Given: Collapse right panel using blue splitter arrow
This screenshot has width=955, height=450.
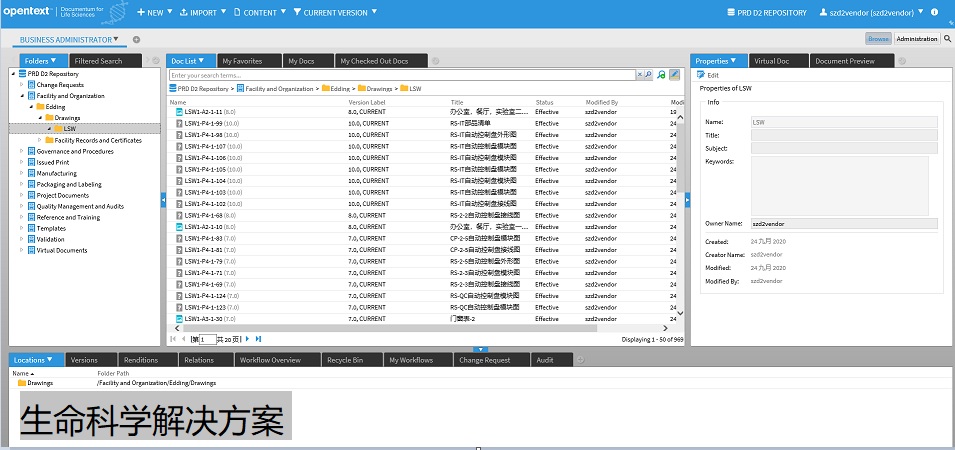Looking at the screenshot, I should coord(687,201).
